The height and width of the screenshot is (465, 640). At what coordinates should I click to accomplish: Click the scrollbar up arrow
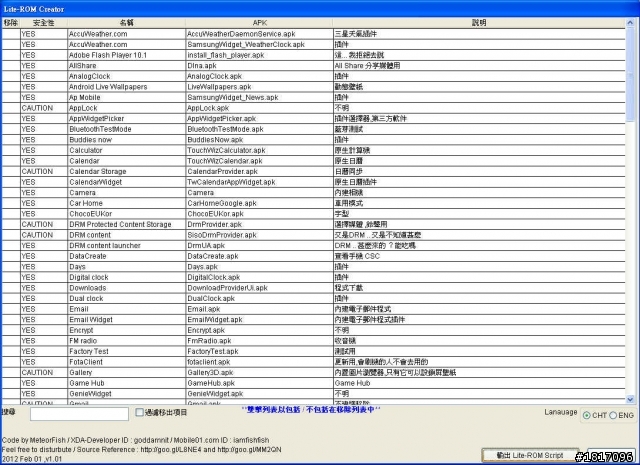[630, 23]
